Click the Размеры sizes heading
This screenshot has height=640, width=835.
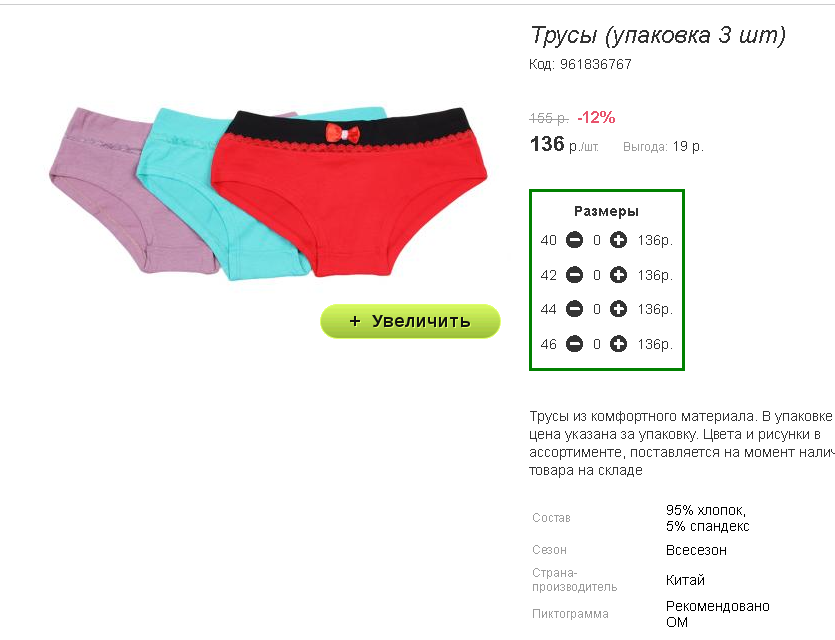click(x=606, y=211)
